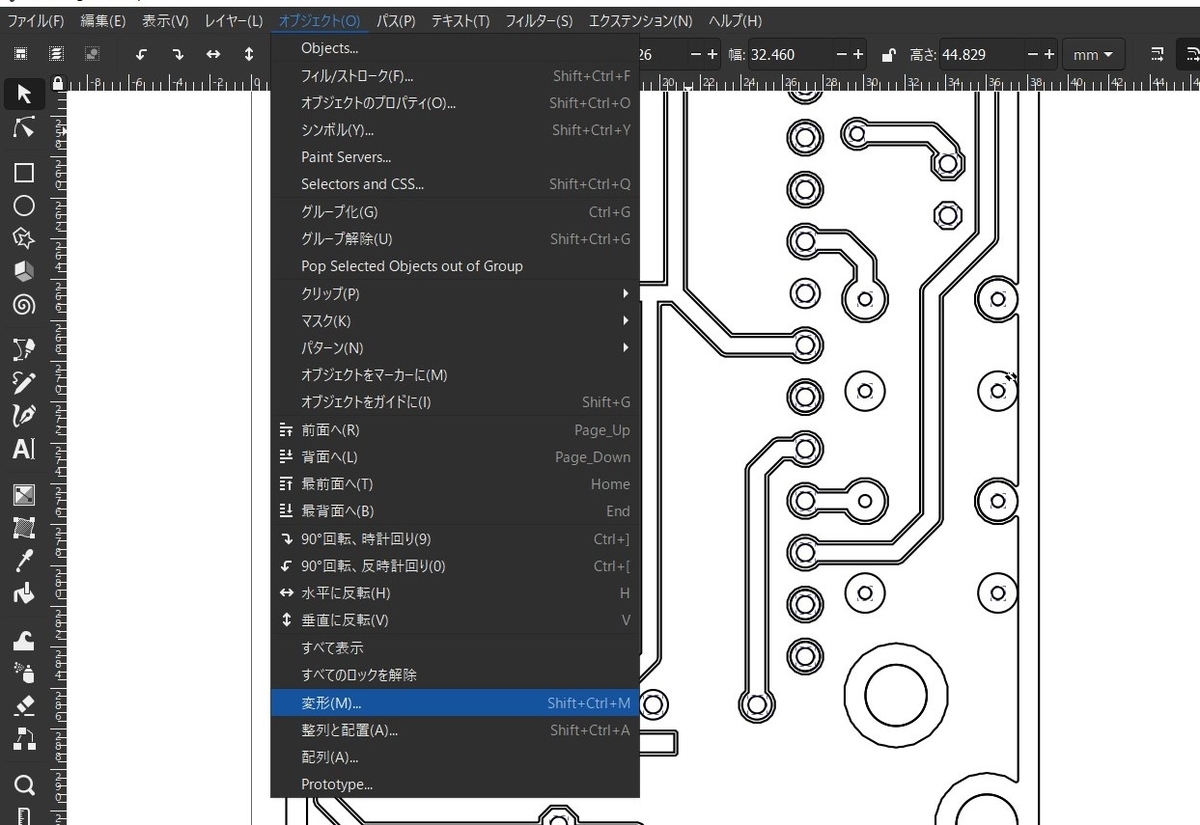Choose the Tweak tool
This screenshot has height=825, width=1200.
click(24, 640)
